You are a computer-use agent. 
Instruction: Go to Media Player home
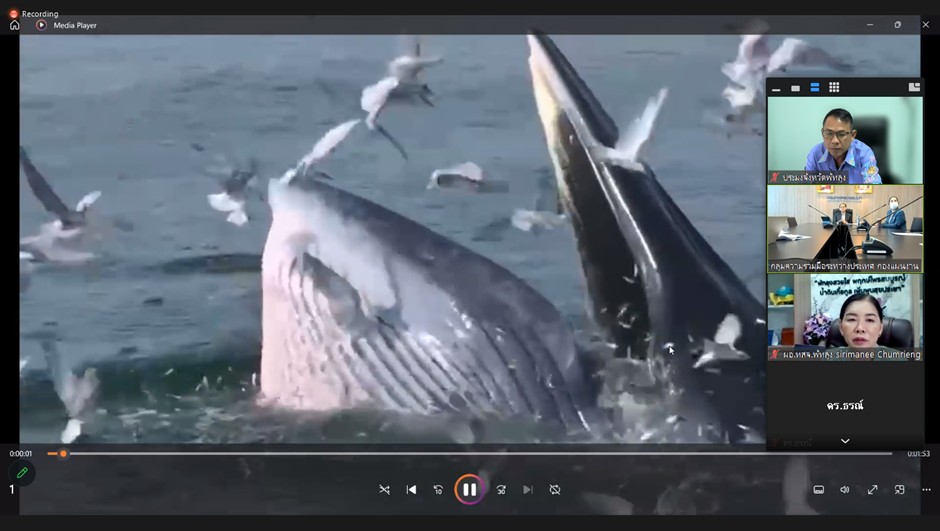(x=14, y=25)
